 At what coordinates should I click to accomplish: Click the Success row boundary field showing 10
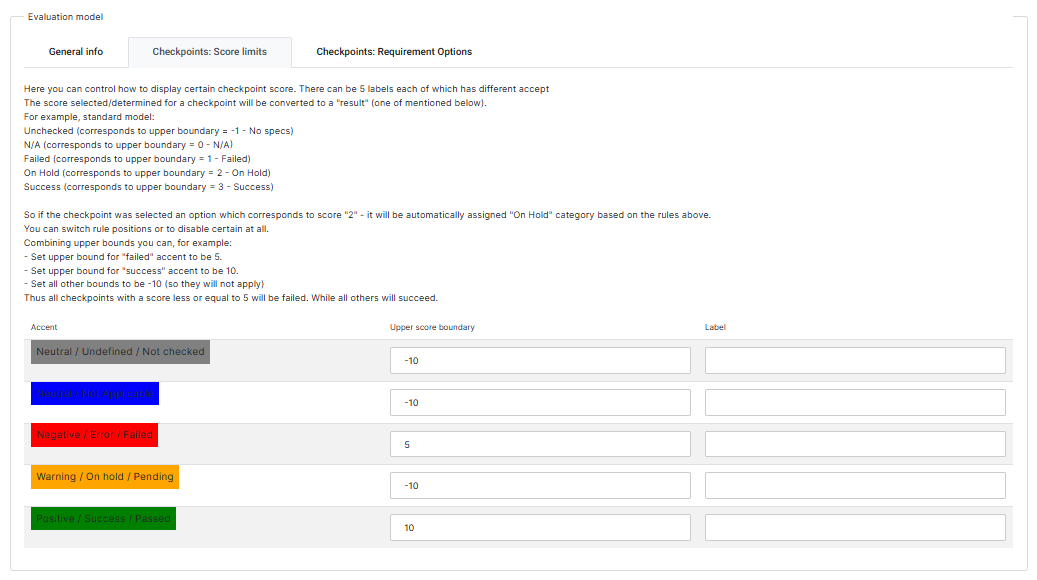click(540, 528)
